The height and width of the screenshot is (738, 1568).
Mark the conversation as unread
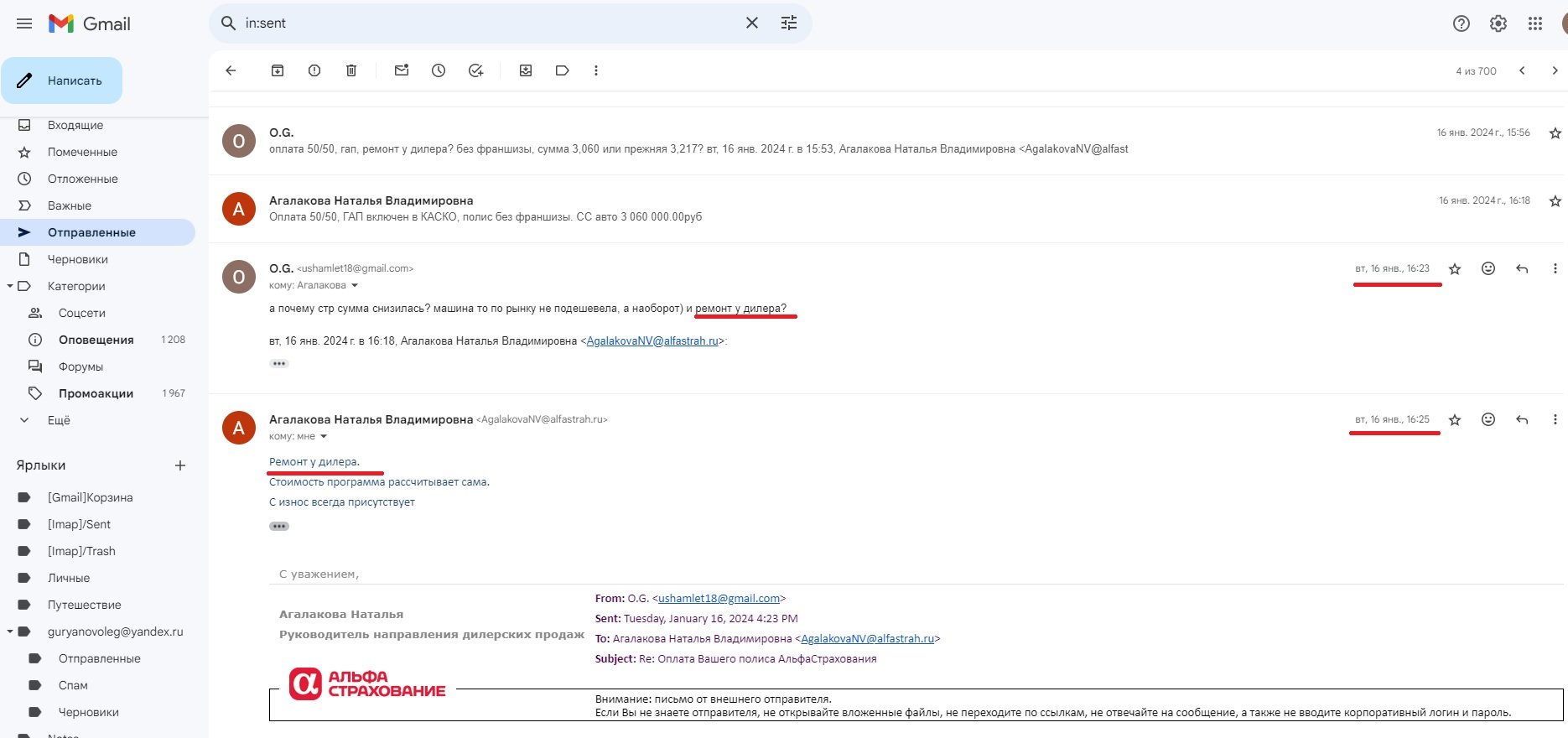click(x=402, y=70)
